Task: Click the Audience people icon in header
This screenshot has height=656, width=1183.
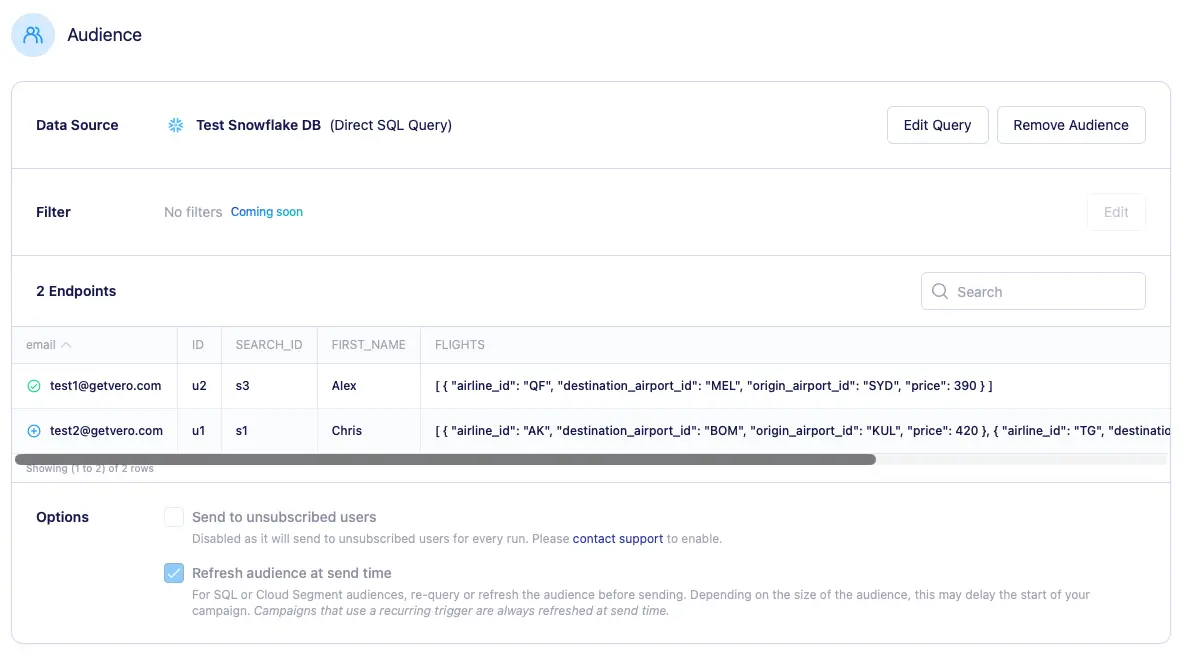Action: click(32, 34)
